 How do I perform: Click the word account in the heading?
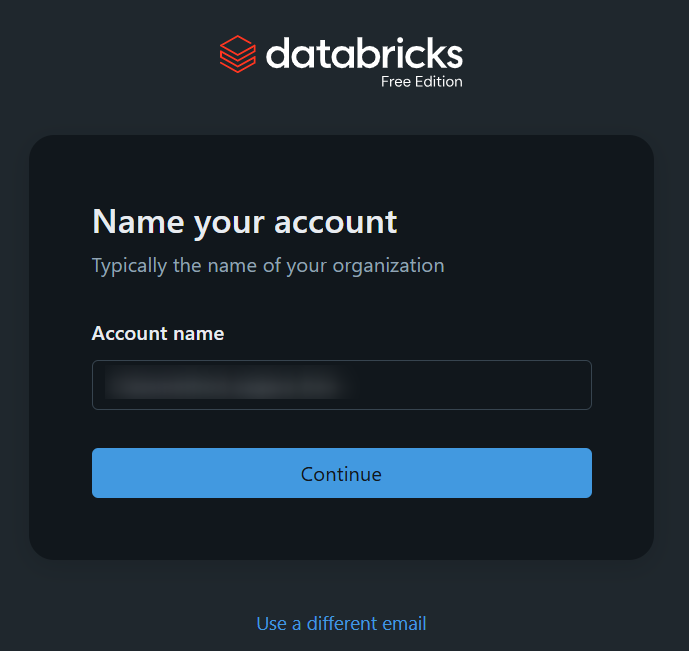pos(336,222)
